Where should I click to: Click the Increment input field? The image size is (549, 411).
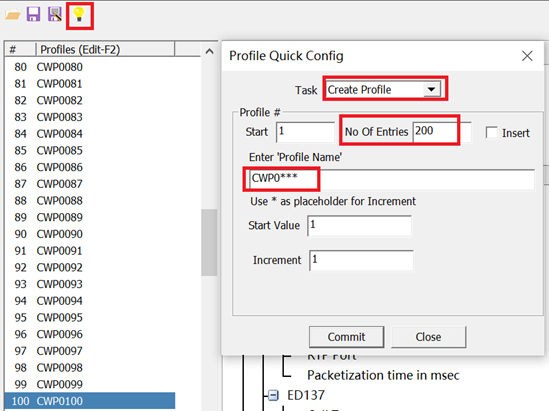pyautogui.click(x=361, y=260)
